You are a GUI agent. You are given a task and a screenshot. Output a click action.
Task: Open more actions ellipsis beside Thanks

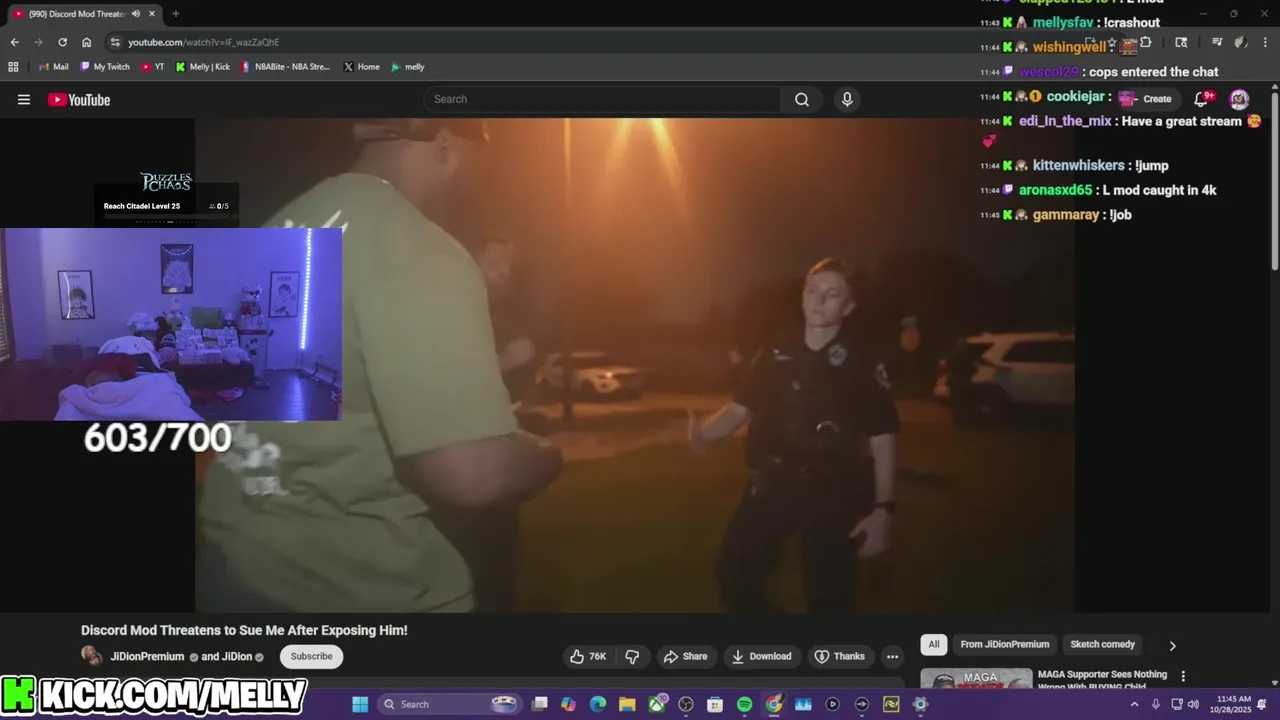point(892,656)
